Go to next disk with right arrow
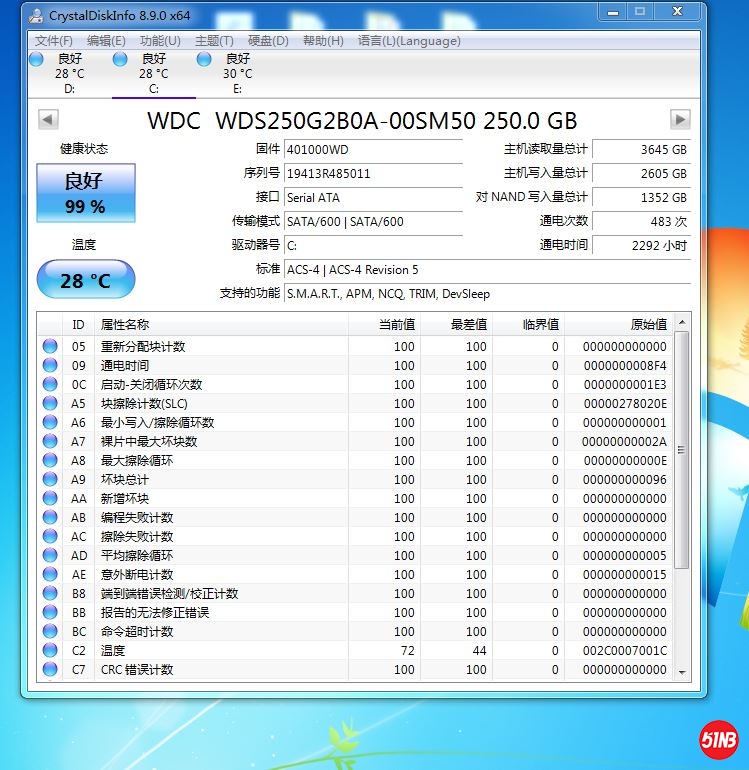 (680, 120)
